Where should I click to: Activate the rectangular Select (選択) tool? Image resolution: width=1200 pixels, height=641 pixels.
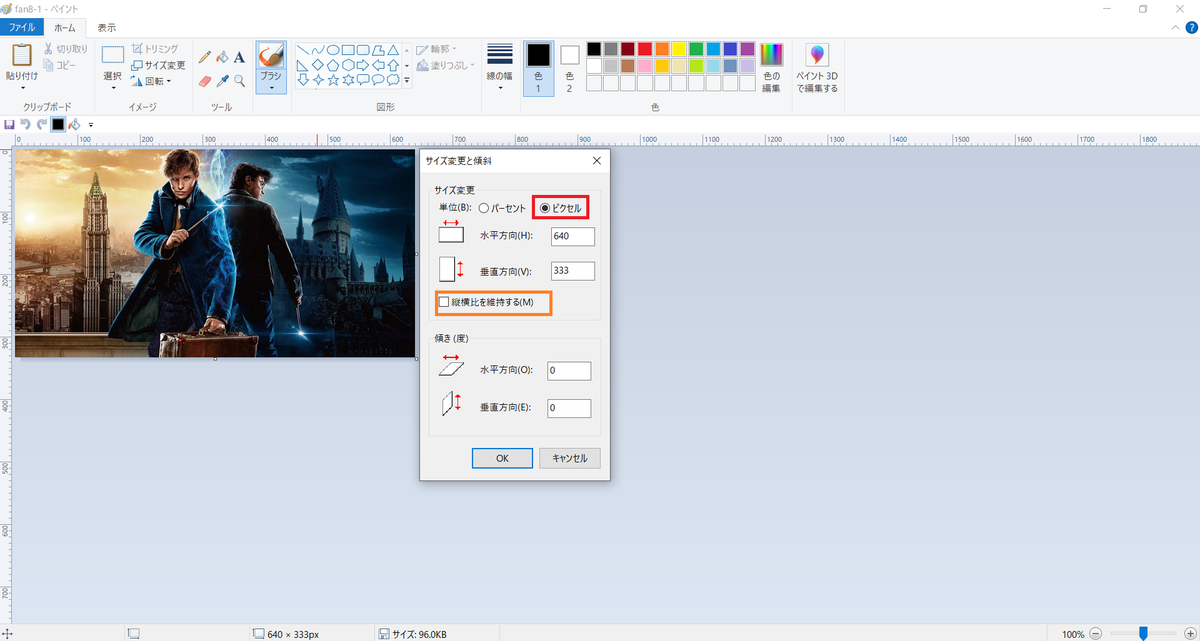pos(113,54)
